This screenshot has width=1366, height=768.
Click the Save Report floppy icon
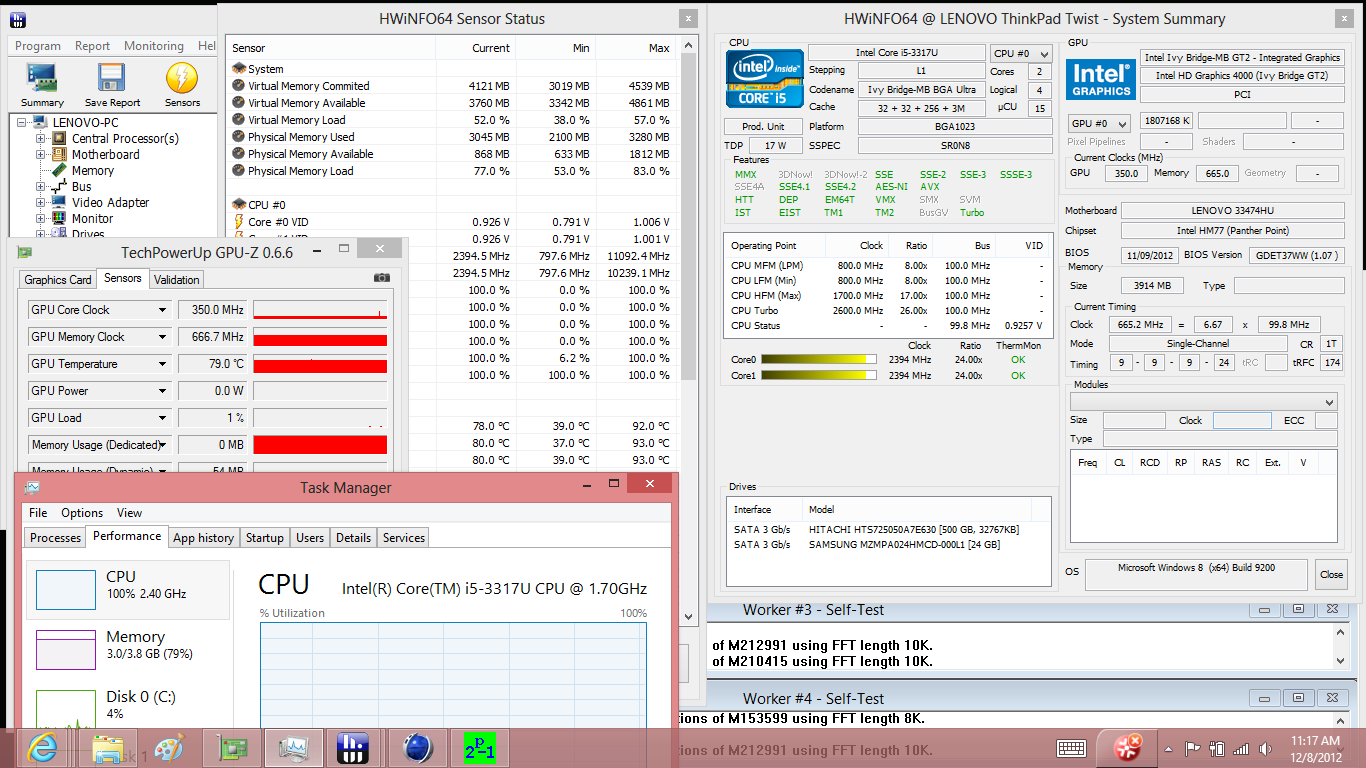pos(112,84)
